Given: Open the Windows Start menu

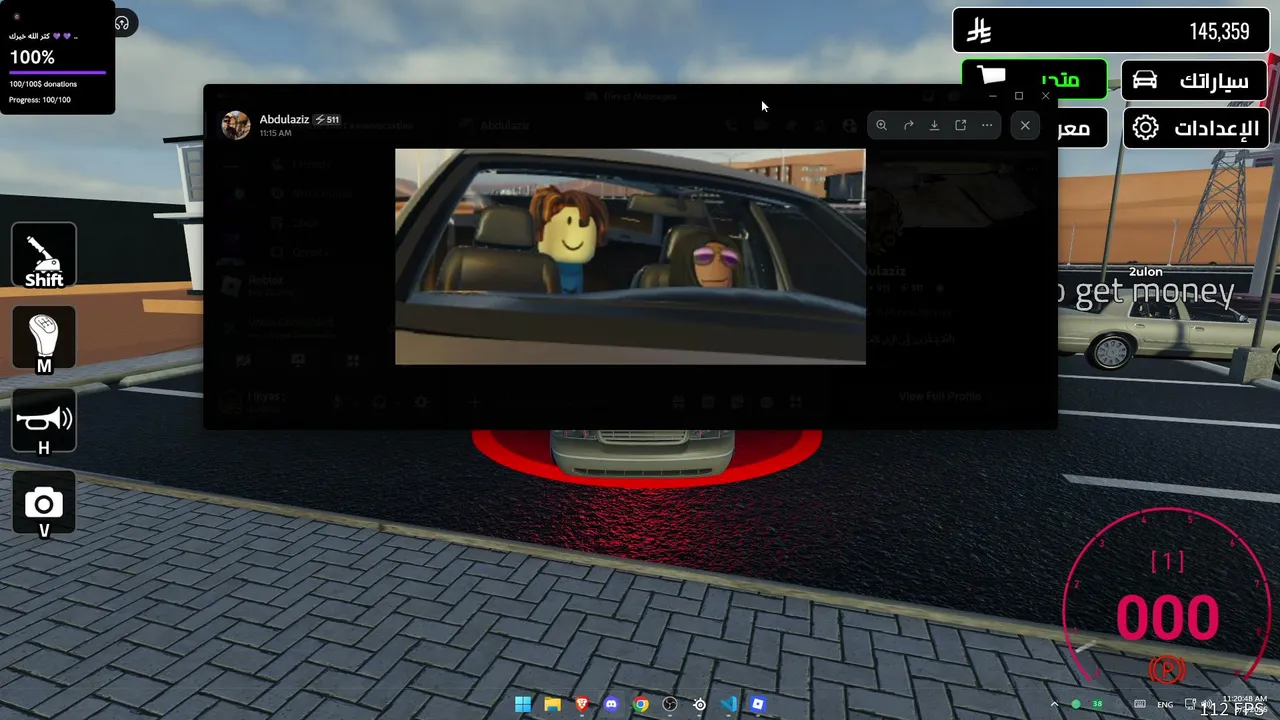Looking at the screenshot, I should tap(523, 704).
